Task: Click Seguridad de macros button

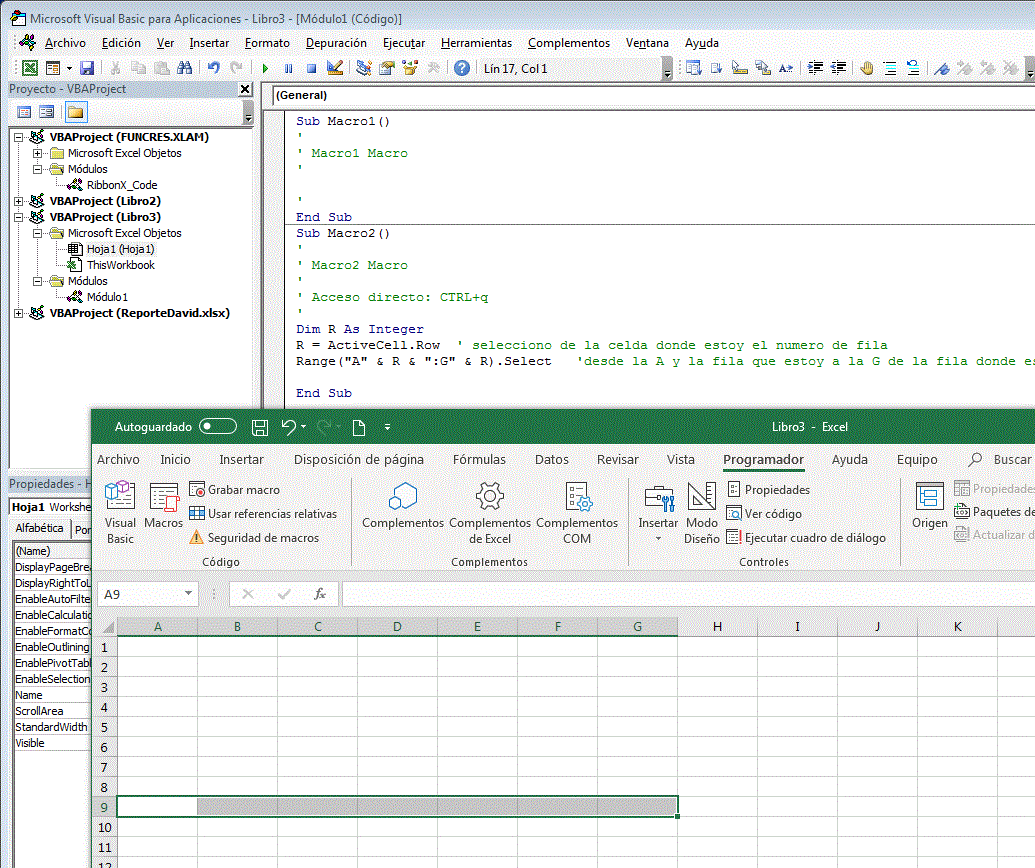Action: click(x=254, y=538)
